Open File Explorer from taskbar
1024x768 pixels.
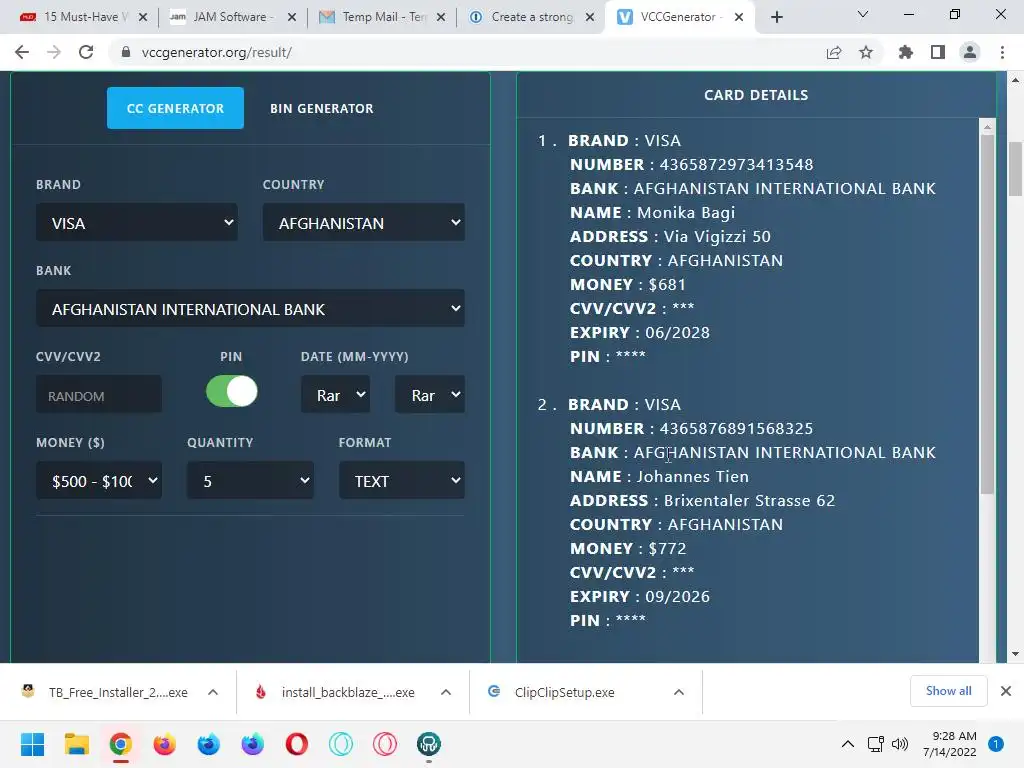pos(76,744)
